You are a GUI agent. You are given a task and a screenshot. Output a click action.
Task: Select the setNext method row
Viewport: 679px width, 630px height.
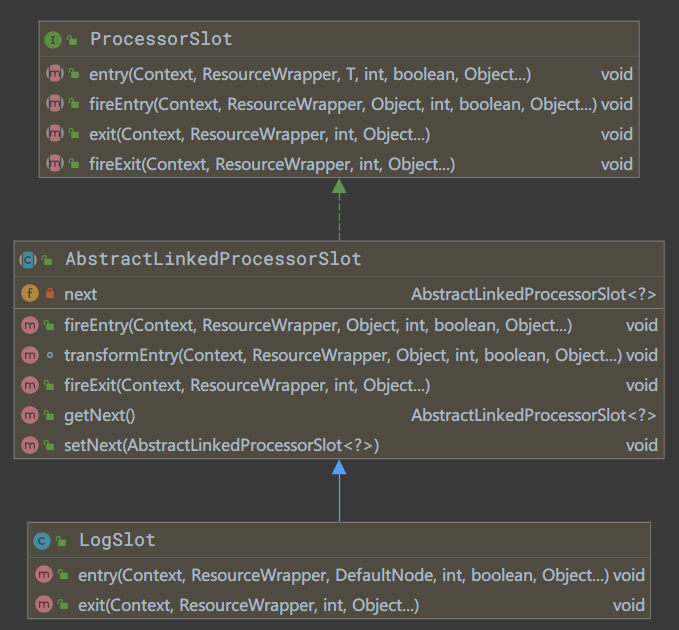pos(221,445)
